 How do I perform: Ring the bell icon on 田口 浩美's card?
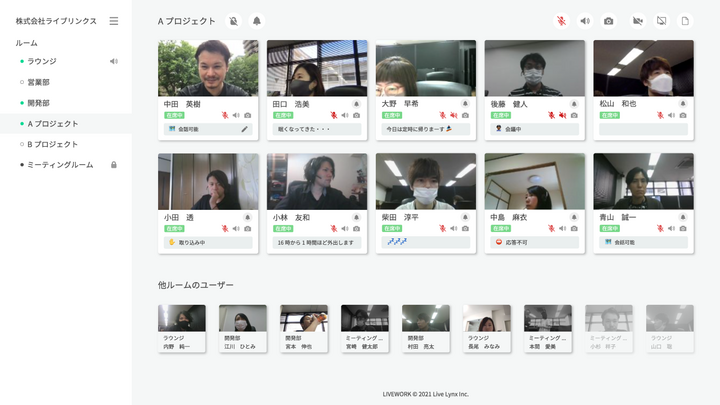click(356, 103)
